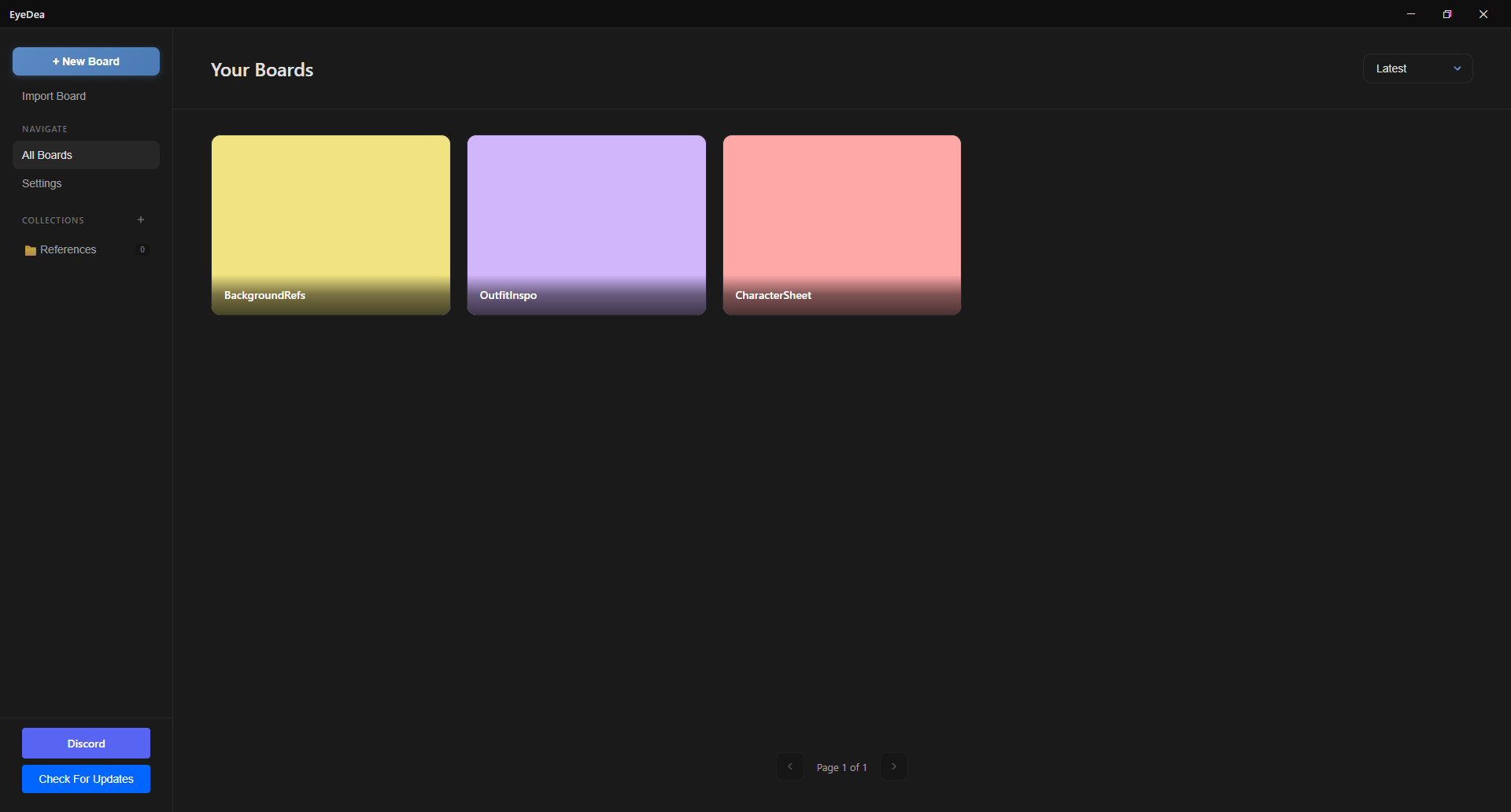
Task: Click the References item count badge
Action: coord(142,249)
